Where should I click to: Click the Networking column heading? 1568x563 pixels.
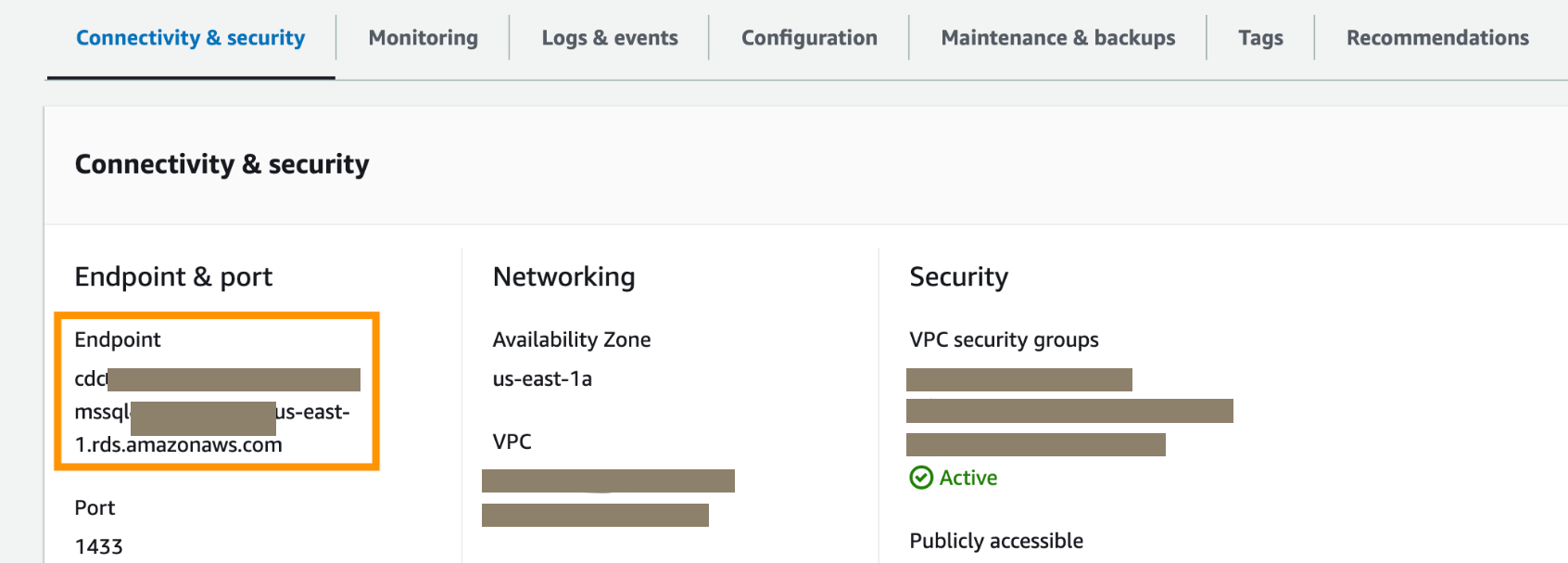(564, 276)
